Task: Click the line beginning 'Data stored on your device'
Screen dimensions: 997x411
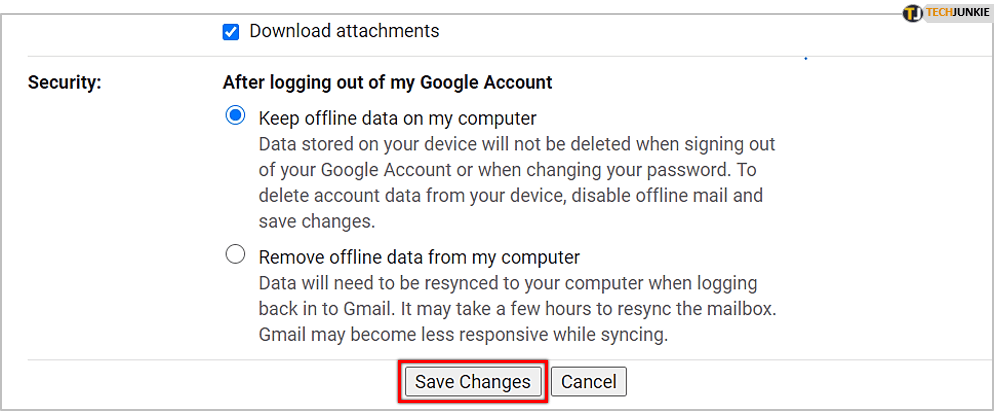Action: 516,144
